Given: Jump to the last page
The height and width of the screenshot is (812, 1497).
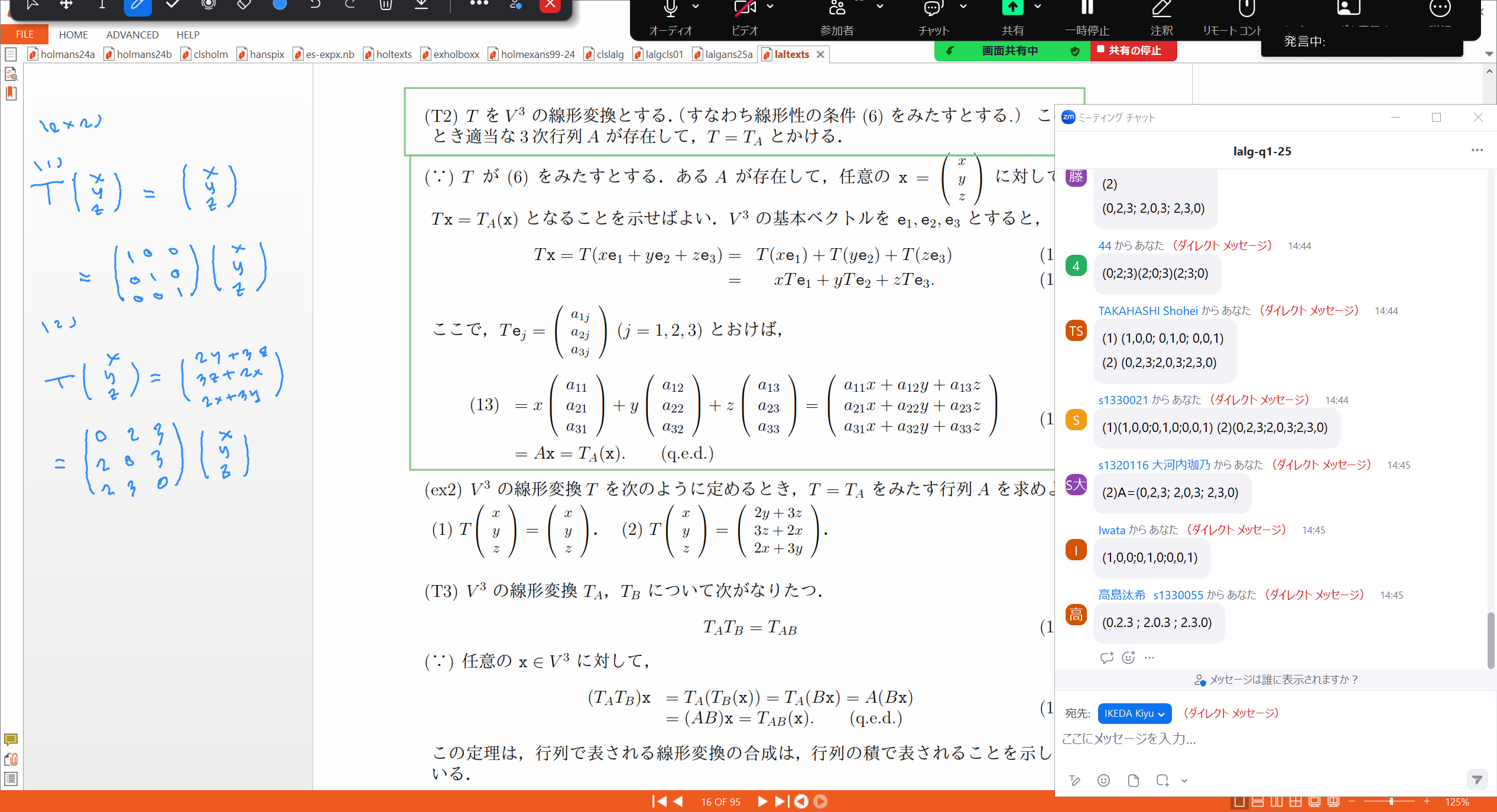Looking at the screenshot, I should 781,801.
